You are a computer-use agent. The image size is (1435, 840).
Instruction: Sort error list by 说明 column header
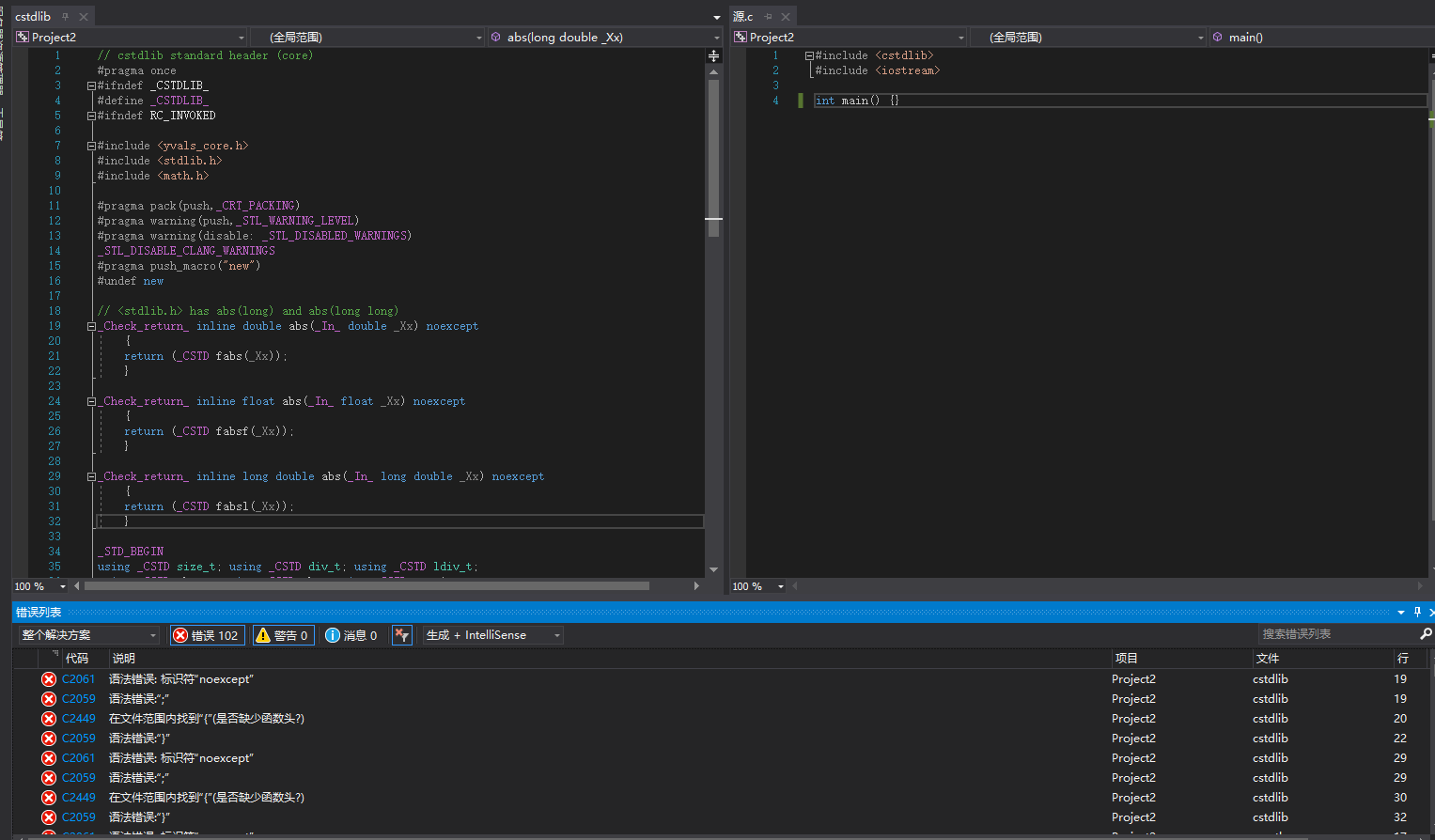click(124, 659)
